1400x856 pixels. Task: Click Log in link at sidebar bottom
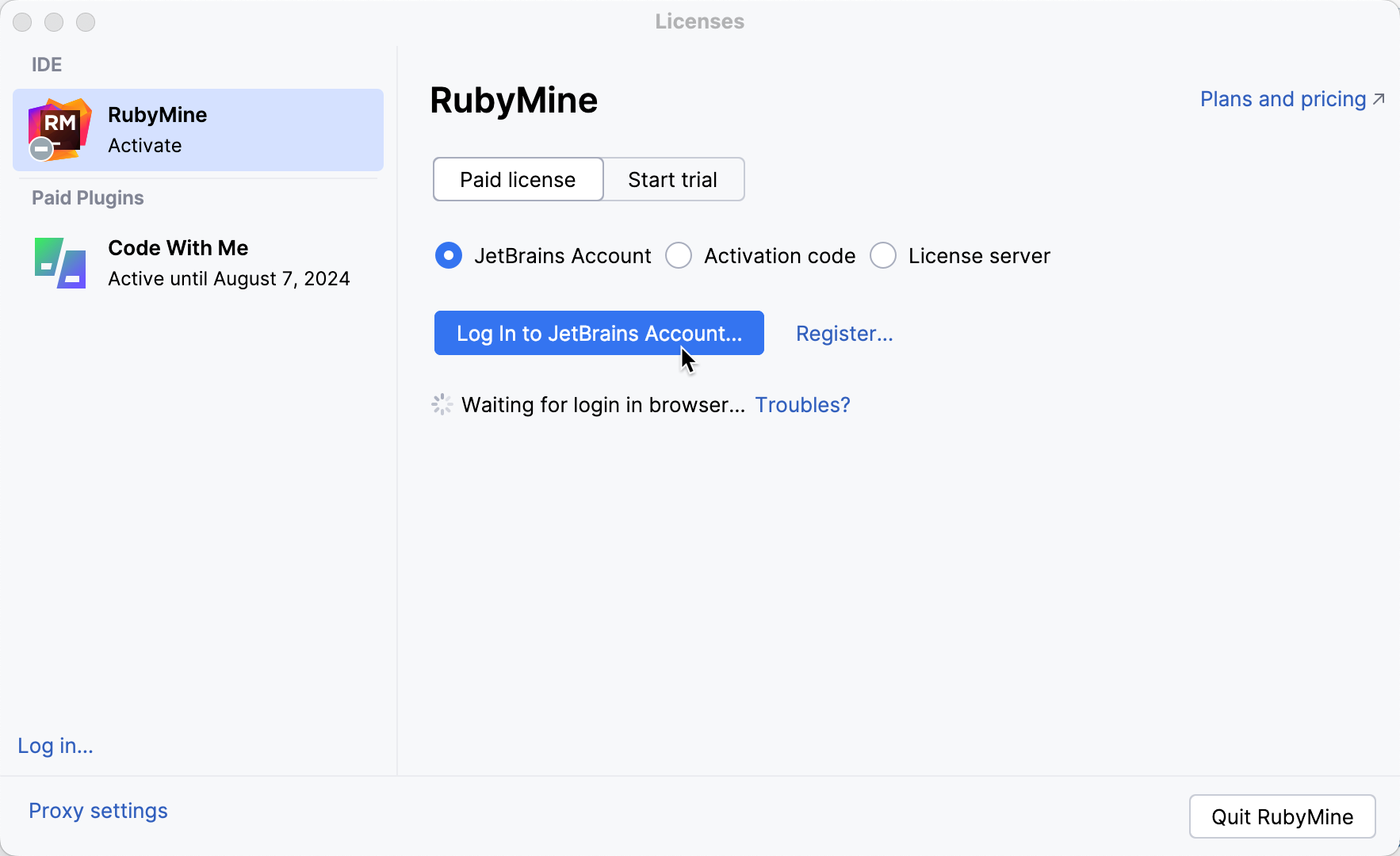55,745
